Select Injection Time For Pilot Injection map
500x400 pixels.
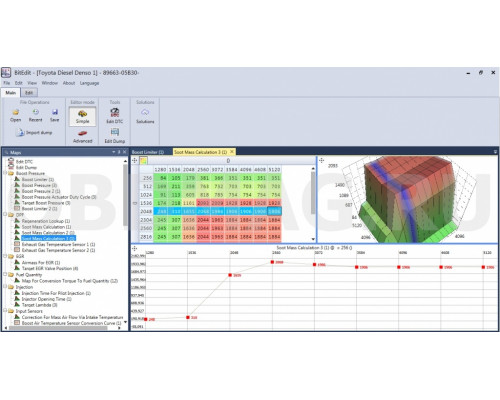[x=56, y=293]
